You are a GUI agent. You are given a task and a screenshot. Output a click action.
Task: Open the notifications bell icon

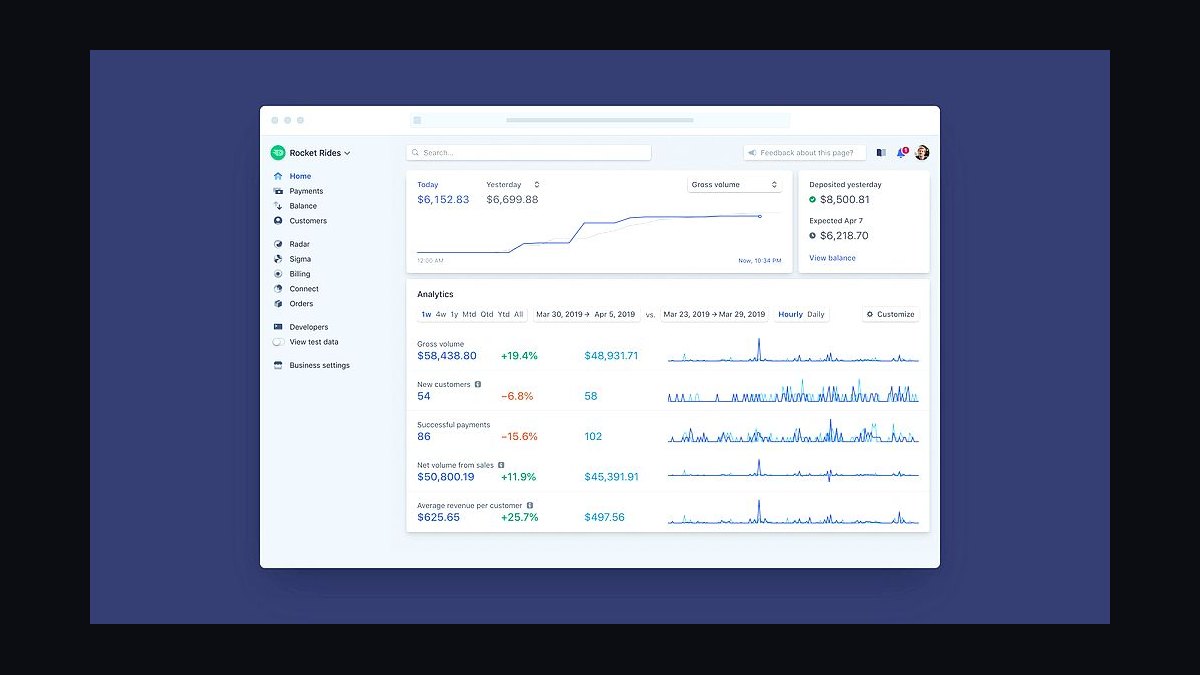[x=901, y=153]
